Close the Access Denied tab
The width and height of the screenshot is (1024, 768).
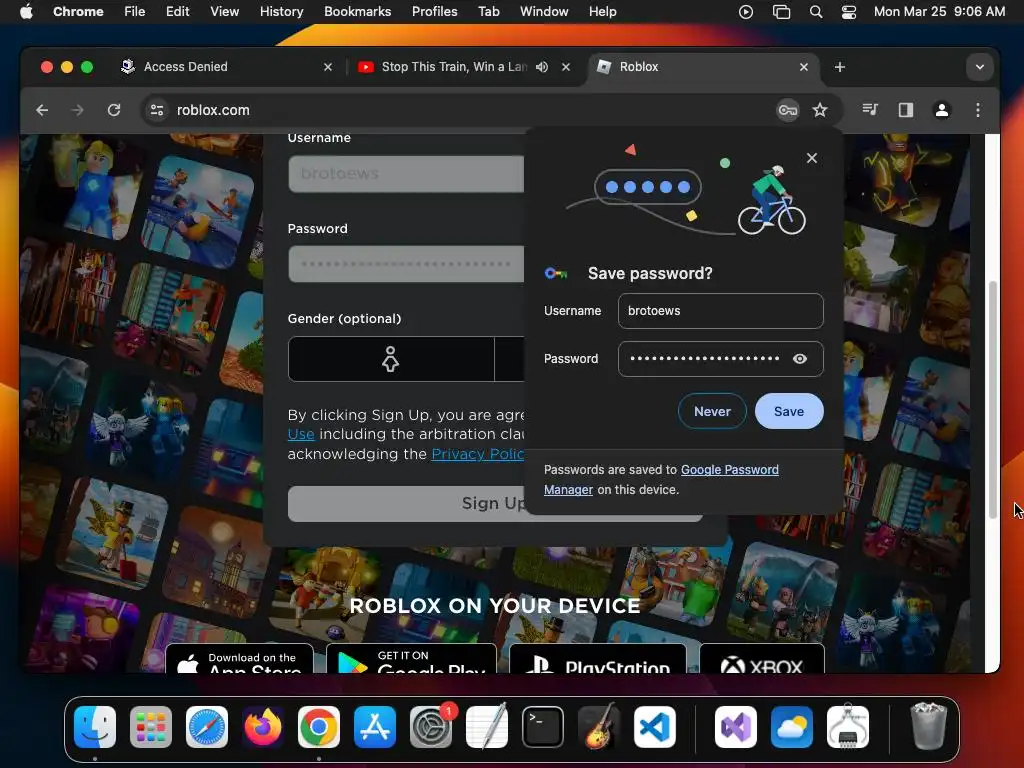tap(328, 67)
